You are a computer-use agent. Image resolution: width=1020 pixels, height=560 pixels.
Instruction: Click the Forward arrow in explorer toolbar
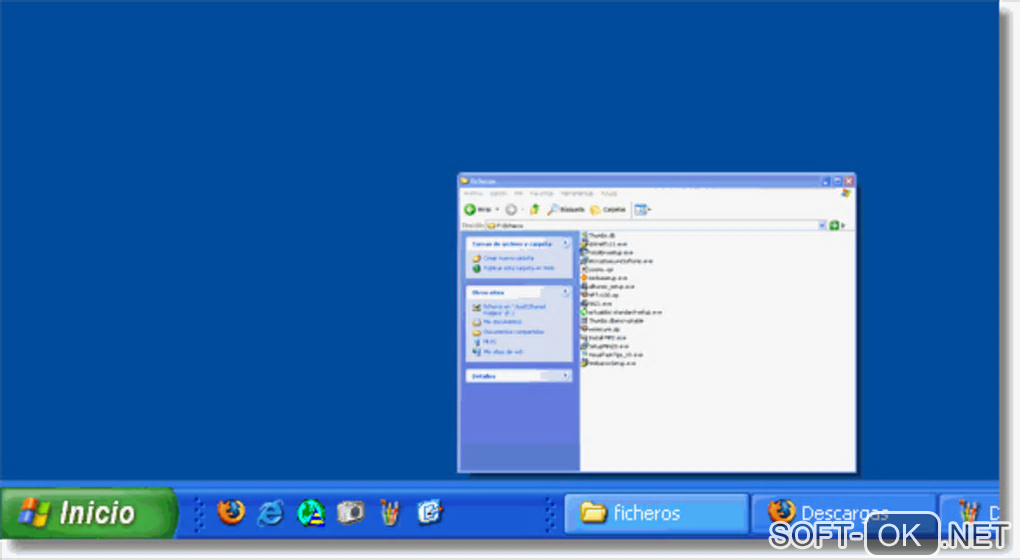511,209
